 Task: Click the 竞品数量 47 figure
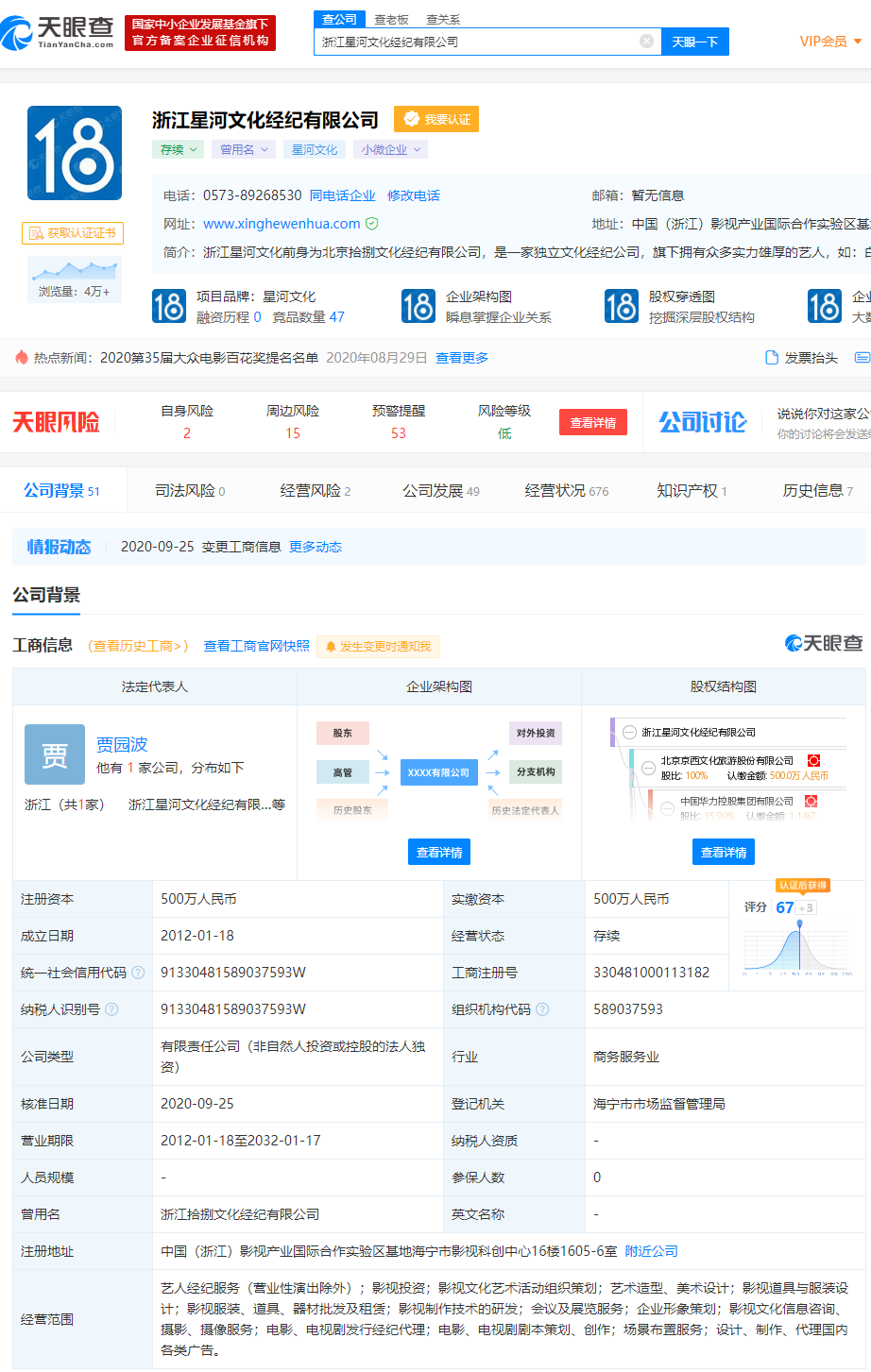pyautogui.click(x=337, y=317)
